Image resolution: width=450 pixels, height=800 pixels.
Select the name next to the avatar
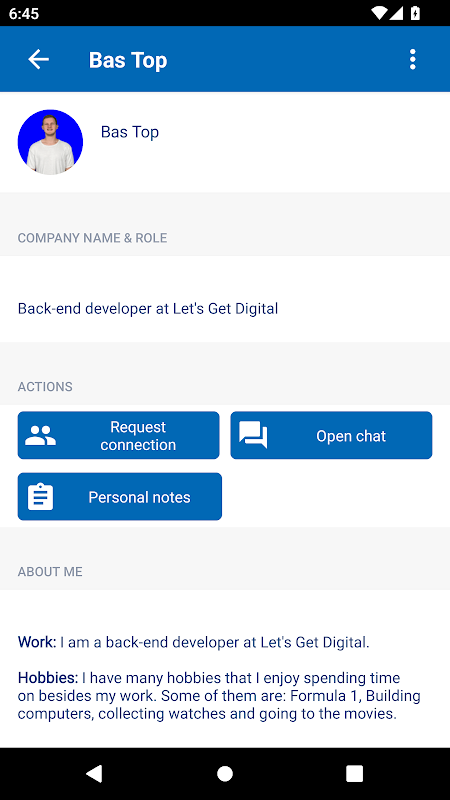[x=130, y=132]
